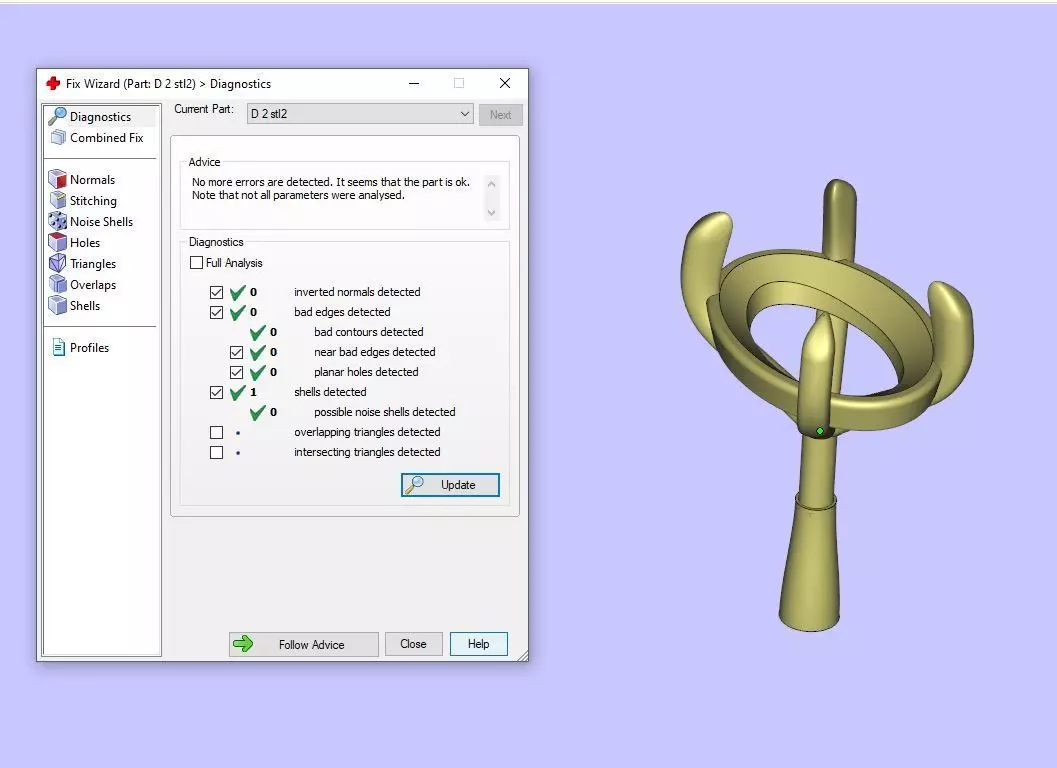Uncheck shells detected checkbox
Image resolution: width=1057 pixels, height=768 pixels.
(216, 392)
